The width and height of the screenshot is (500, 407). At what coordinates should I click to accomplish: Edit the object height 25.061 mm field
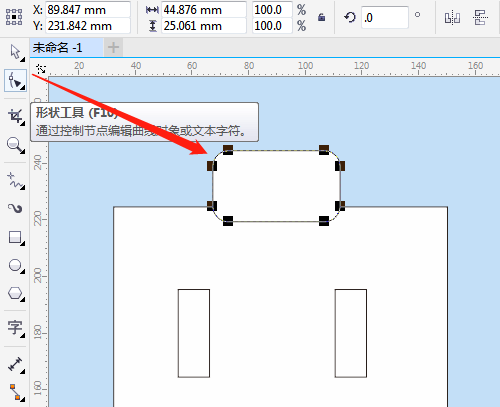204,26
